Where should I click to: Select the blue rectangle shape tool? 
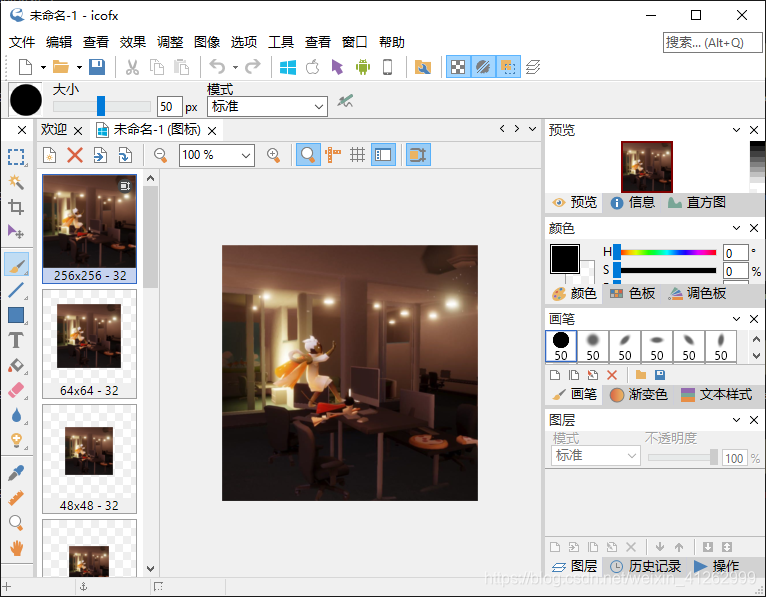tap(16, 315)
